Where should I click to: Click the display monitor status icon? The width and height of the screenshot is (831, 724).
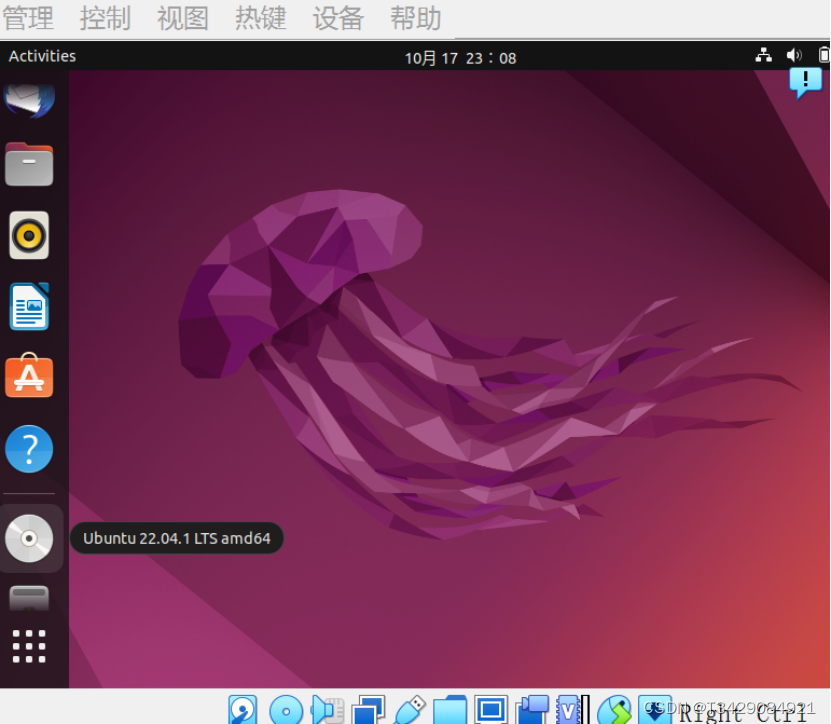[491, 710]
